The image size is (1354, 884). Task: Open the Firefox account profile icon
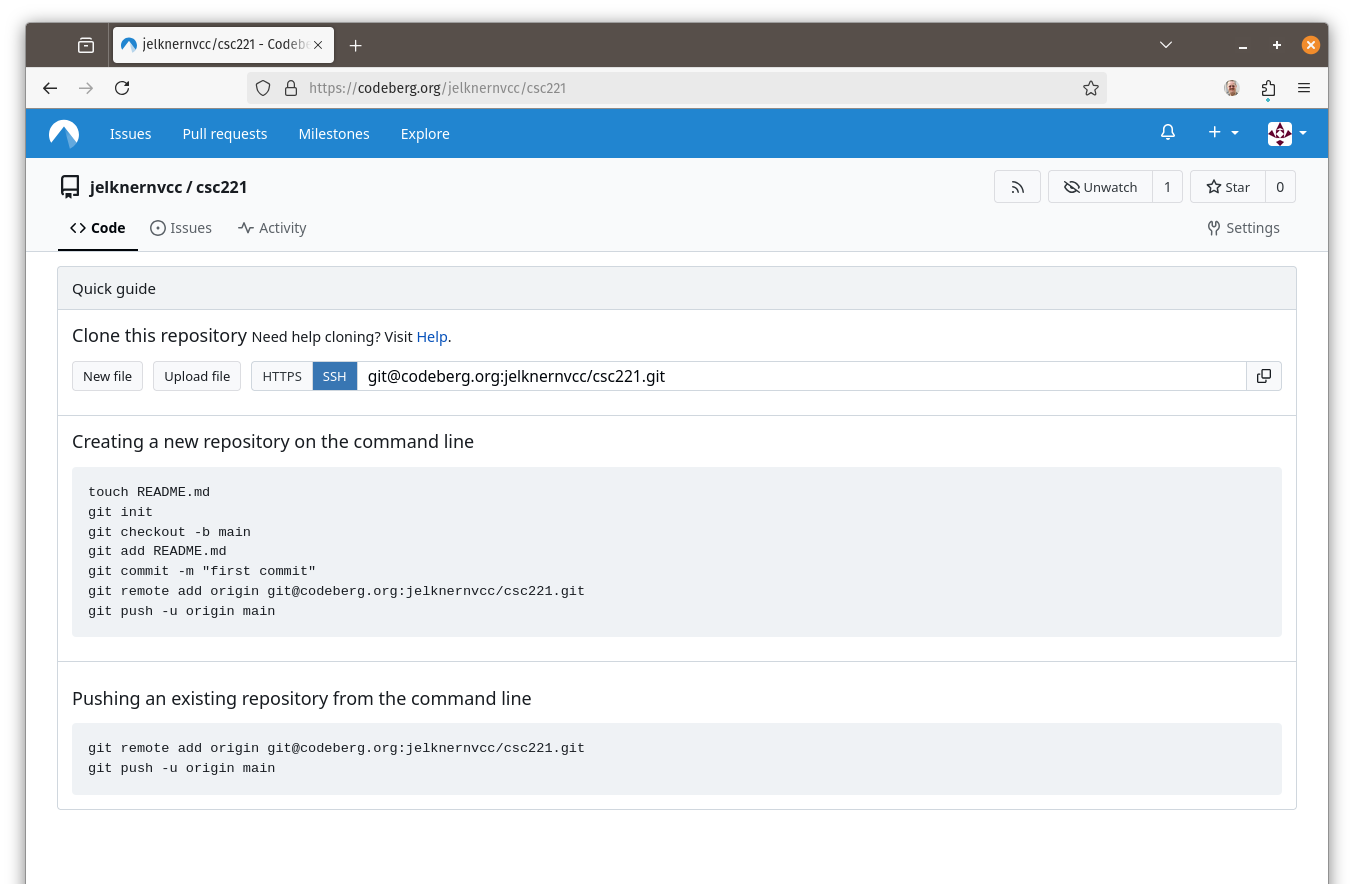pos(1232,88)
